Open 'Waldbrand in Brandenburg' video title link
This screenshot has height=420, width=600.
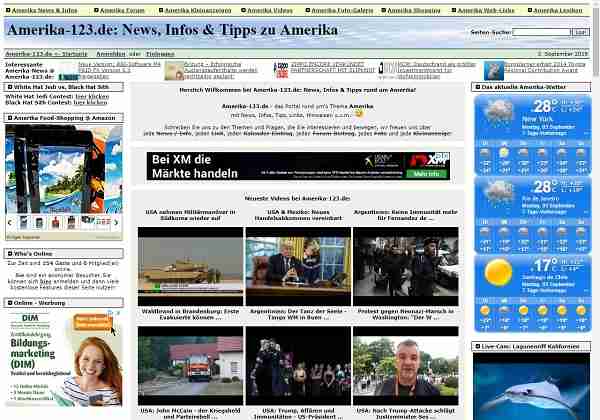coord(191,314)
